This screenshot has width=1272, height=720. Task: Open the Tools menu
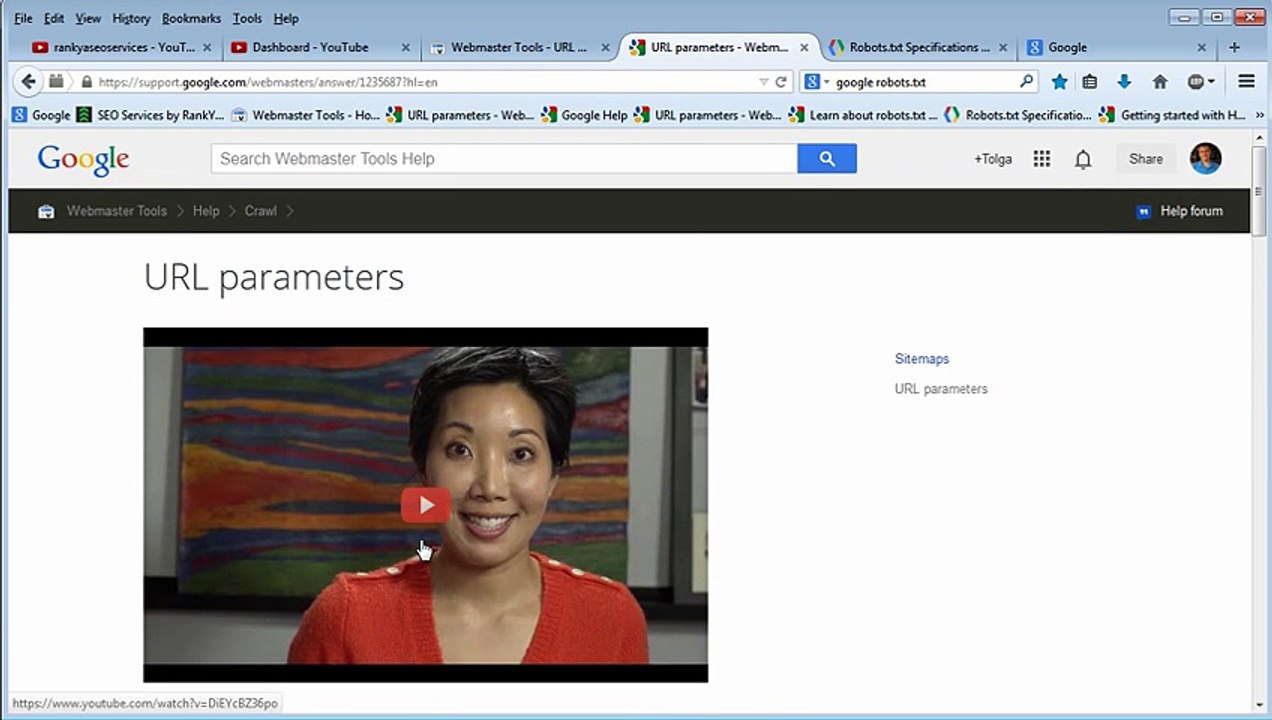(x=247, y=18)
